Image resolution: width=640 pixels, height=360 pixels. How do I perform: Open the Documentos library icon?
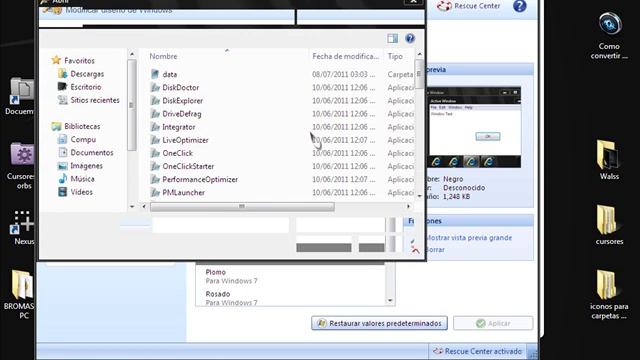pyautogui.click(x=62, y=153)
